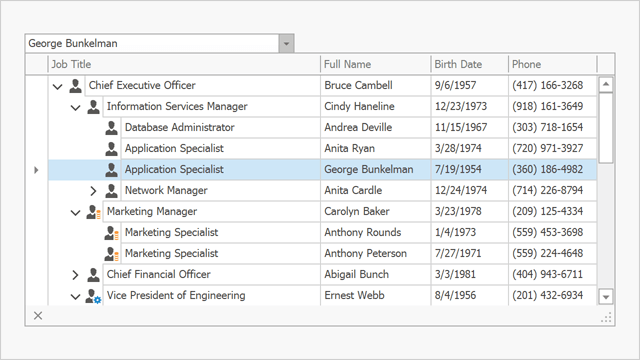Viewport: 640px width, 360px height.
Task: Sort by the Phone column header
Action: (x=553, y=64)
